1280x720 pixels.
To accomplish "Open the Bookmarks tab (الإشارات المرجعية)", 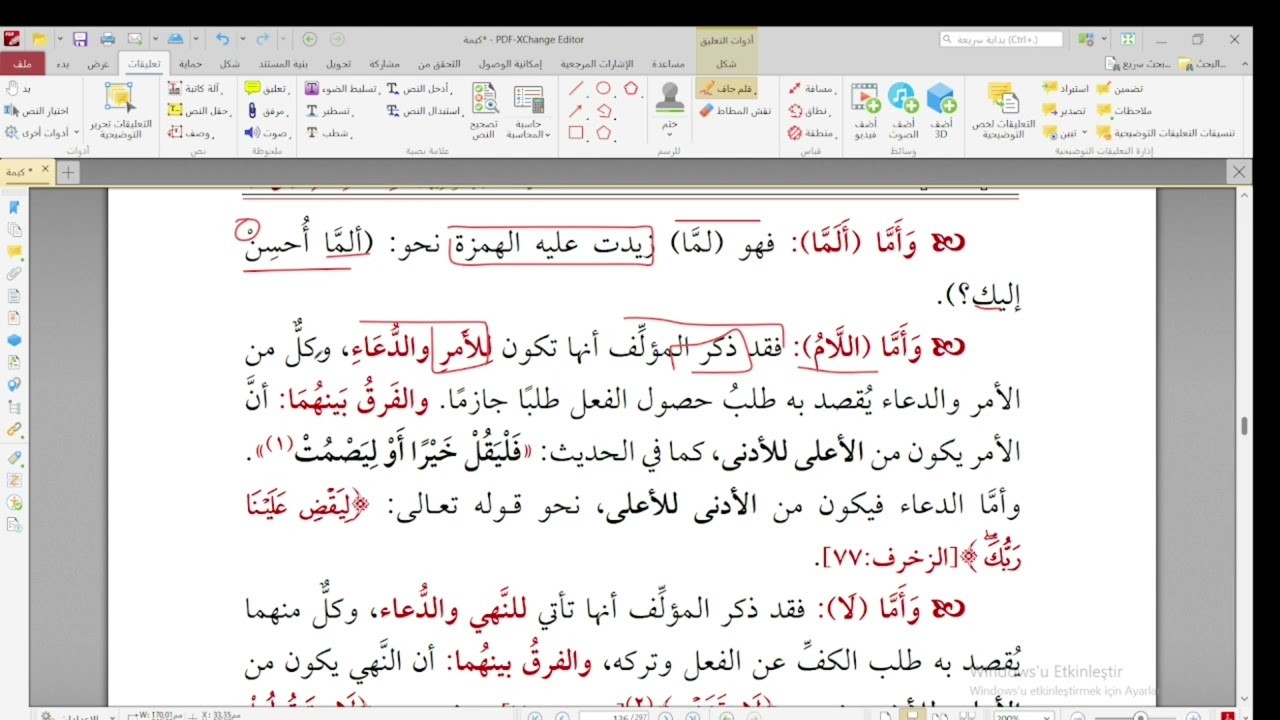I will click(596, 64).
